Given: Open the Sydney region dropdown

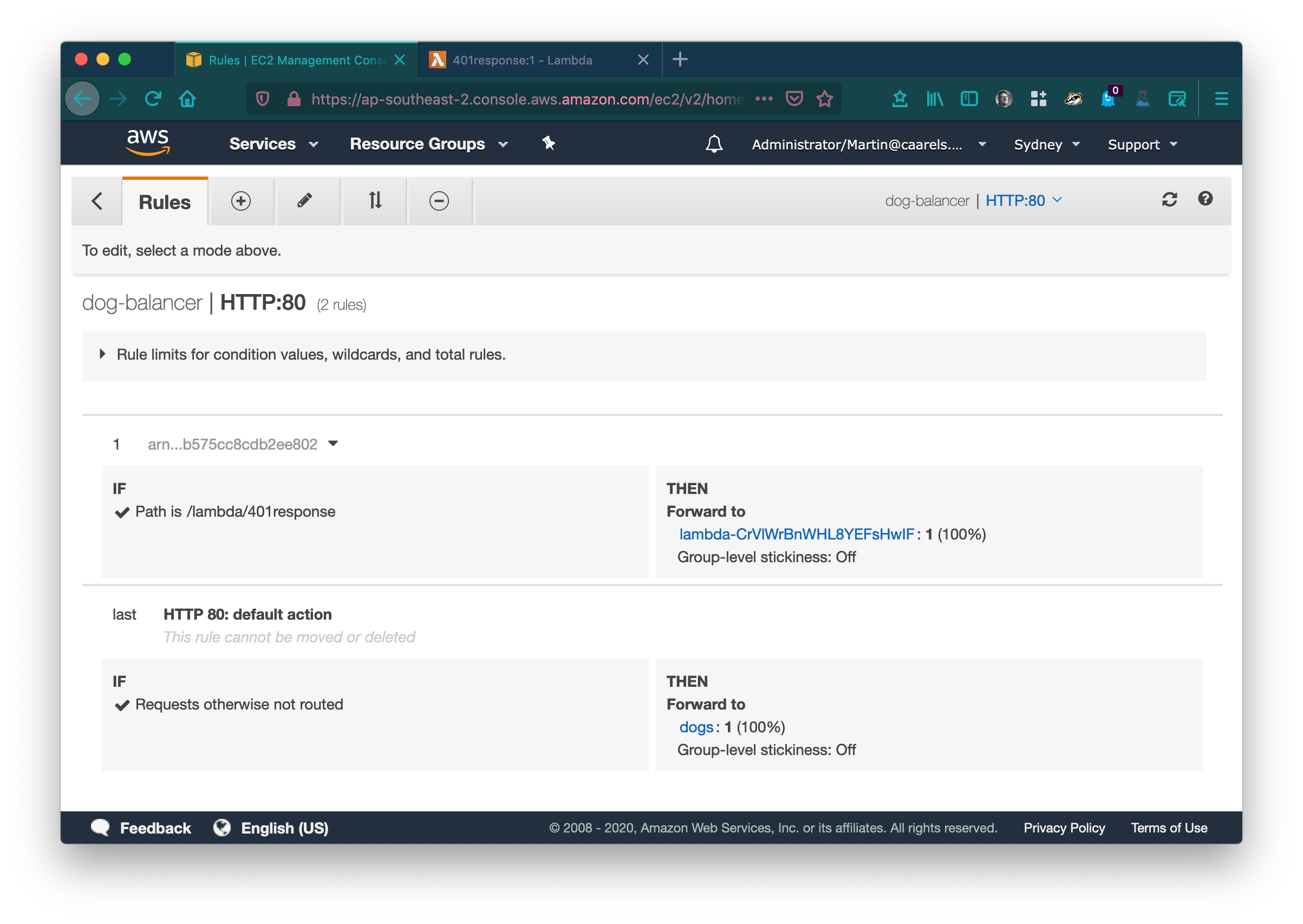Looking at the screenshot, I should (x=1046, y=145).
